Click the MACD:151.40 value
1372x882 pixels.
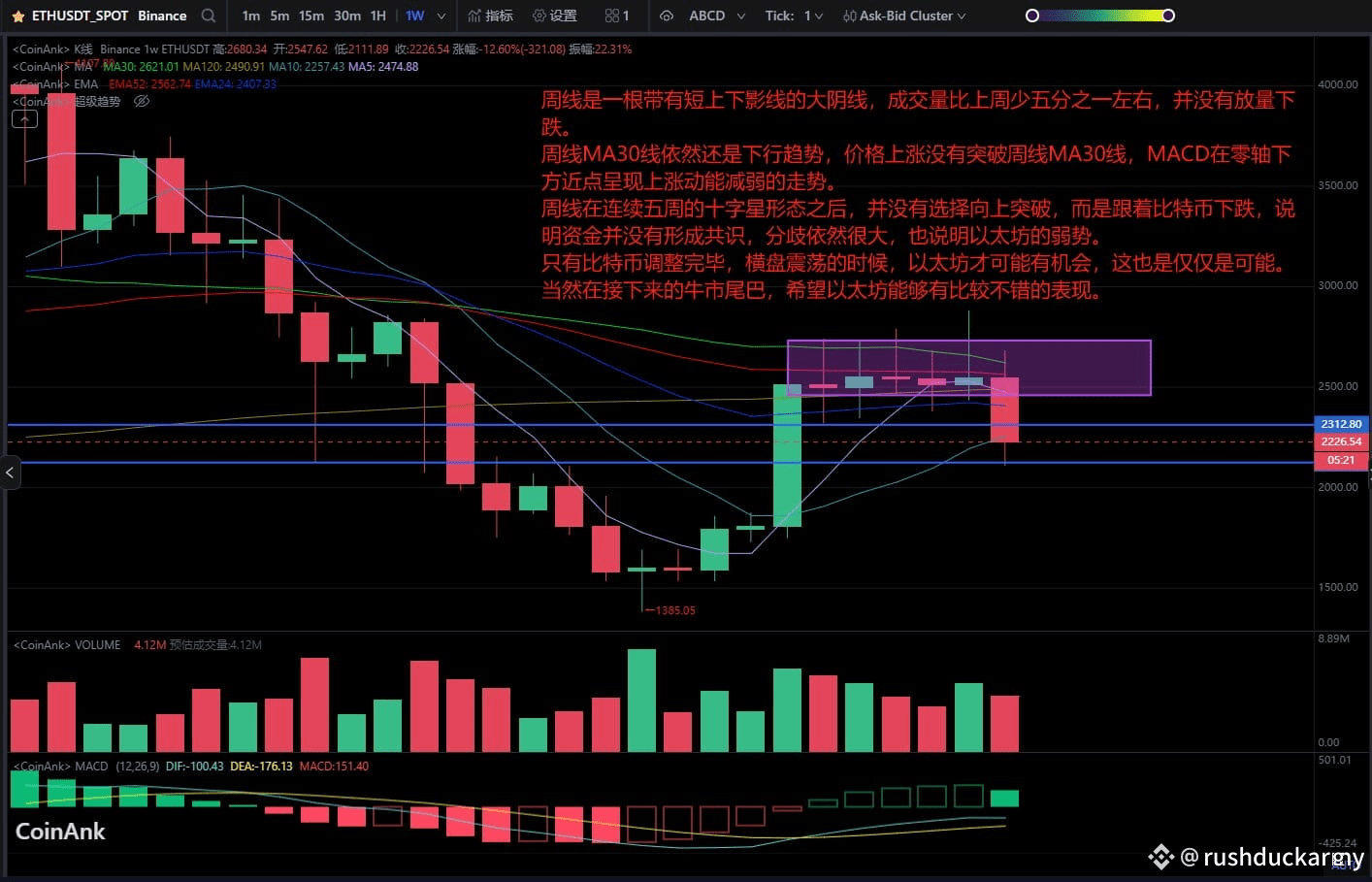(x=334, y=767)
